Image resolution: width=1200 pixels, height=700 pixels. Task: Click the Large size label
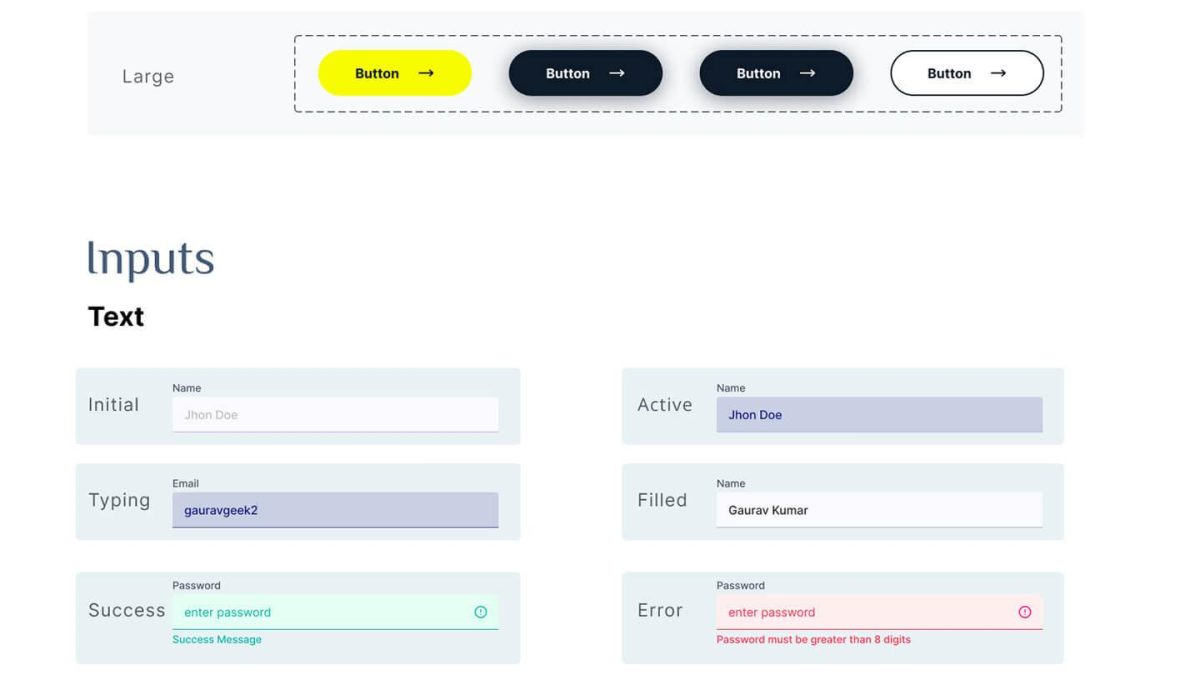(148, 77)
